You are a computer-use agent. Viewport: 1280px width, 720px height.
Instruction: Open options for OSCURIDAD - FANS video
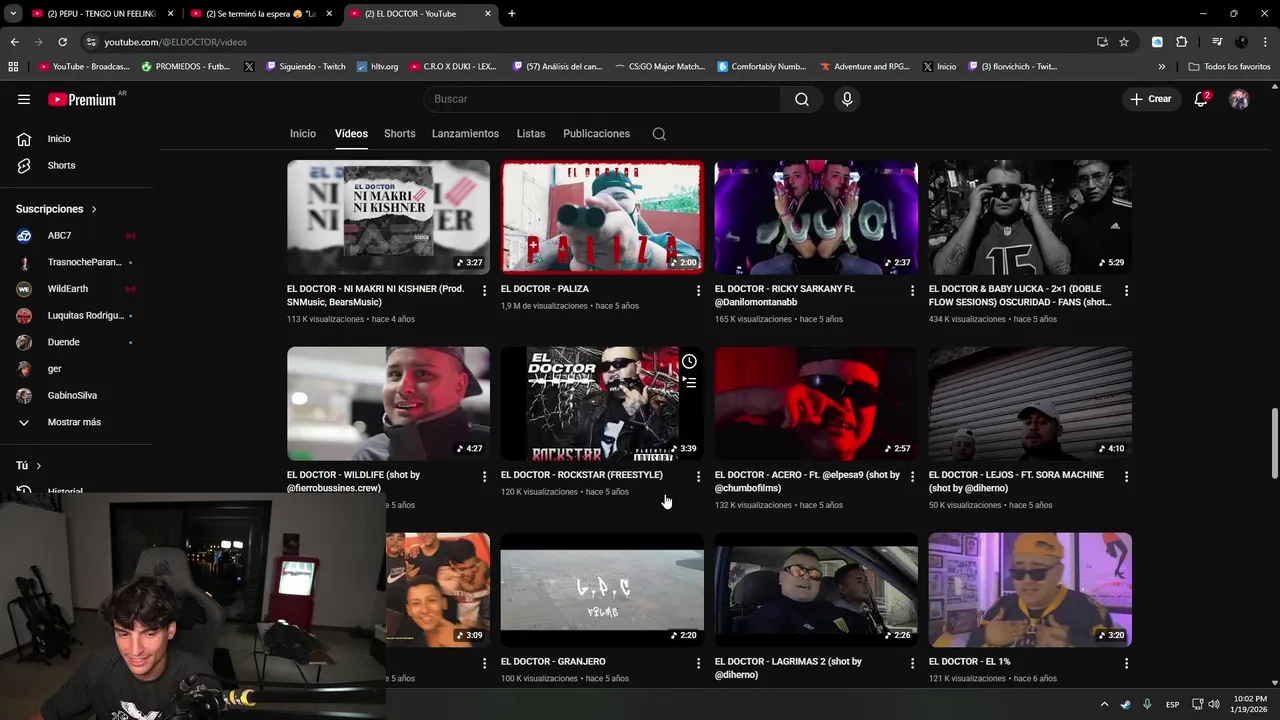click(x=1126, y=290)
